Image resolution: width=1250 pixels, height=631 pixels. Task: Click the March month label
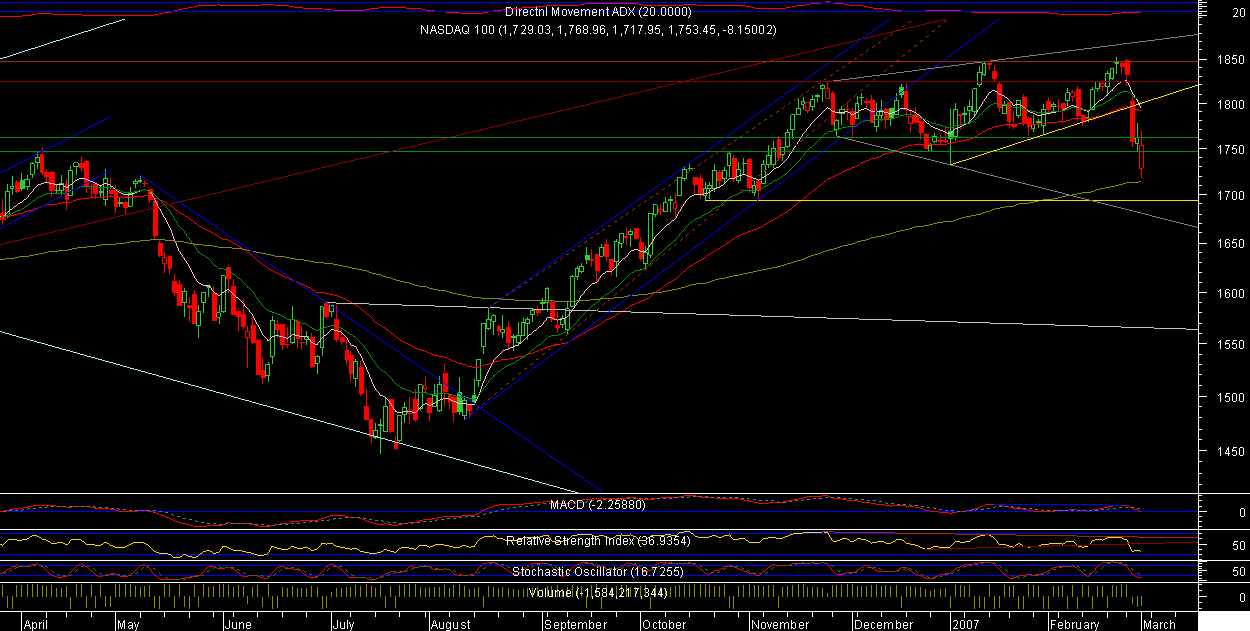click(1158, 624)
